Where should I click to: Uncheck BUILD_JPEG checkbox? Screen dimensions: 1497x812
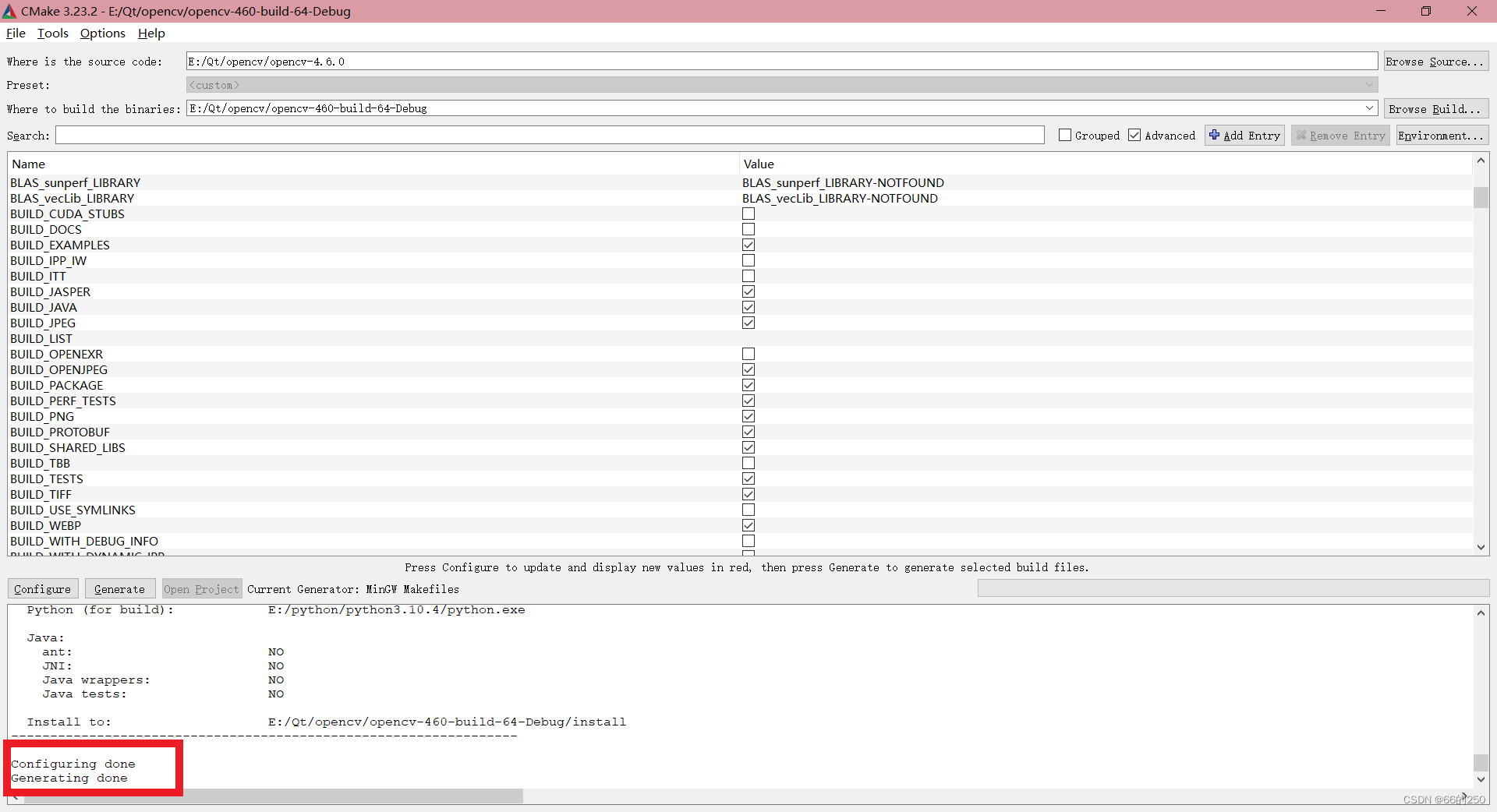(748, 323)
